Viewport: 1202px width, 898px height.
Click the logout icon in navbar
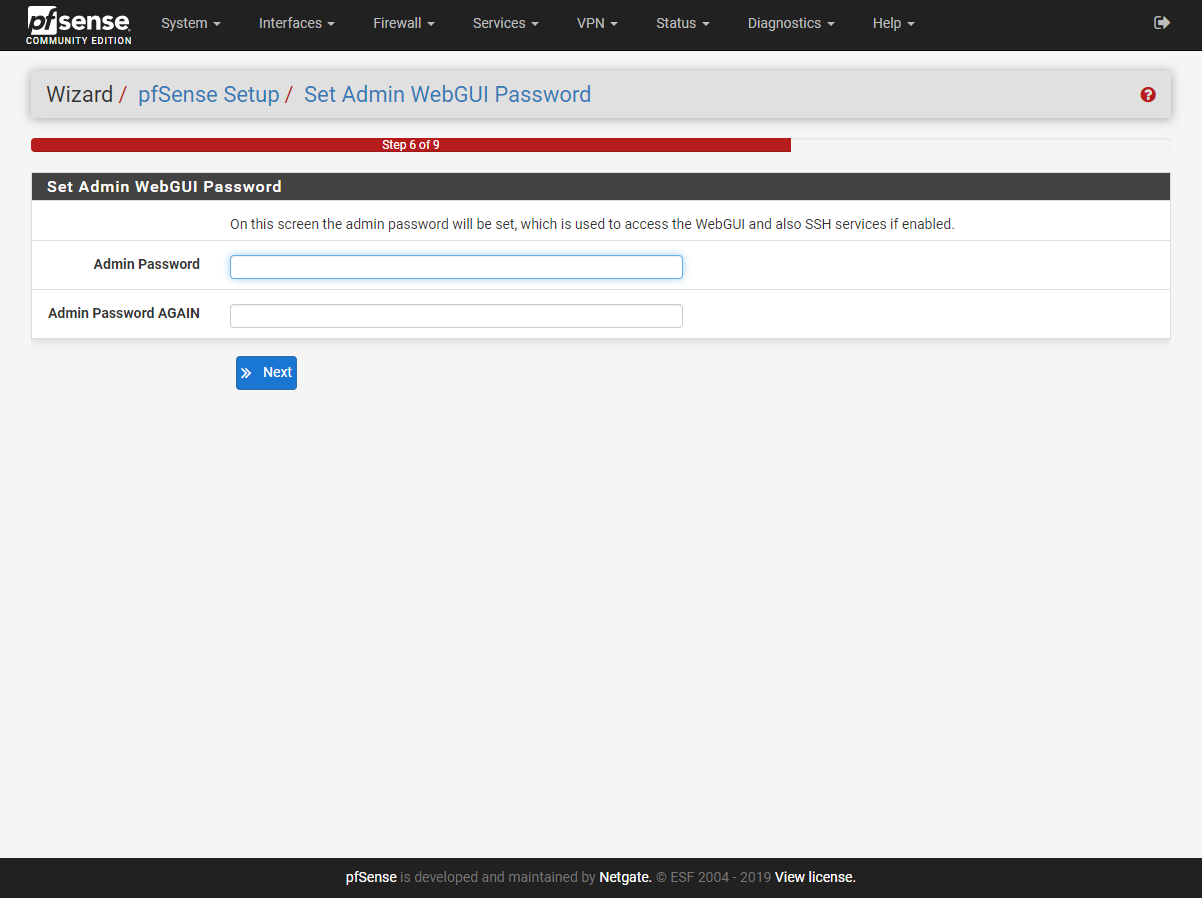click(1162, 23)
